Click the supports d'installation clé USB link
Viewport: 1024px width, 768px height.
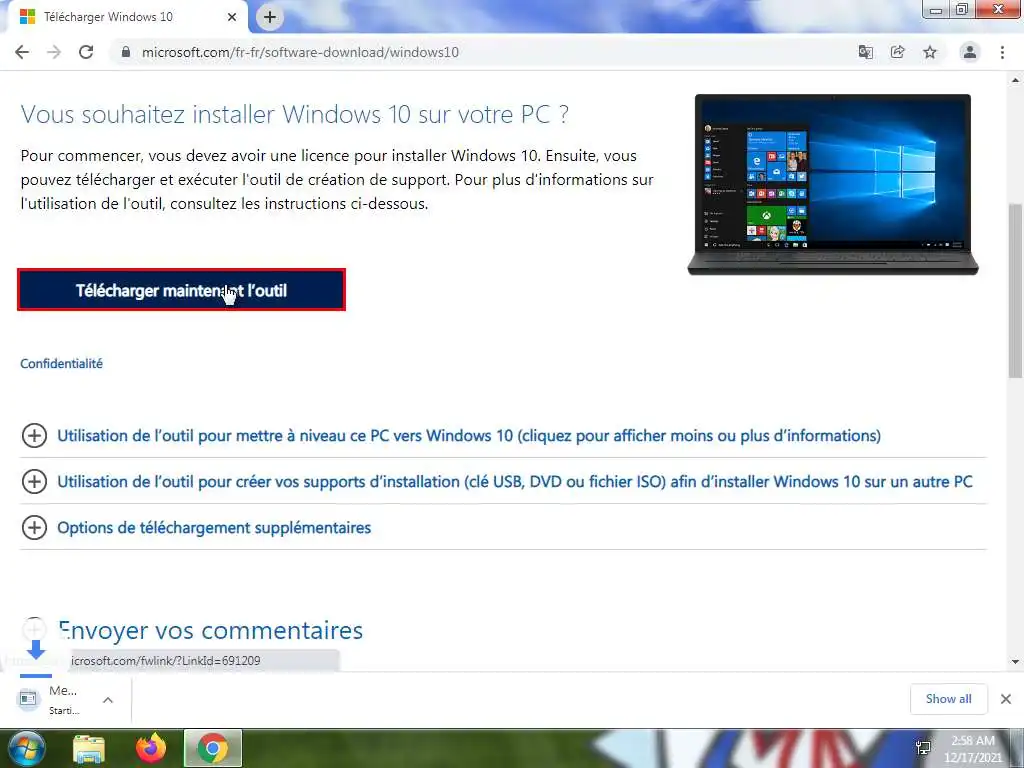click(515, 482)
